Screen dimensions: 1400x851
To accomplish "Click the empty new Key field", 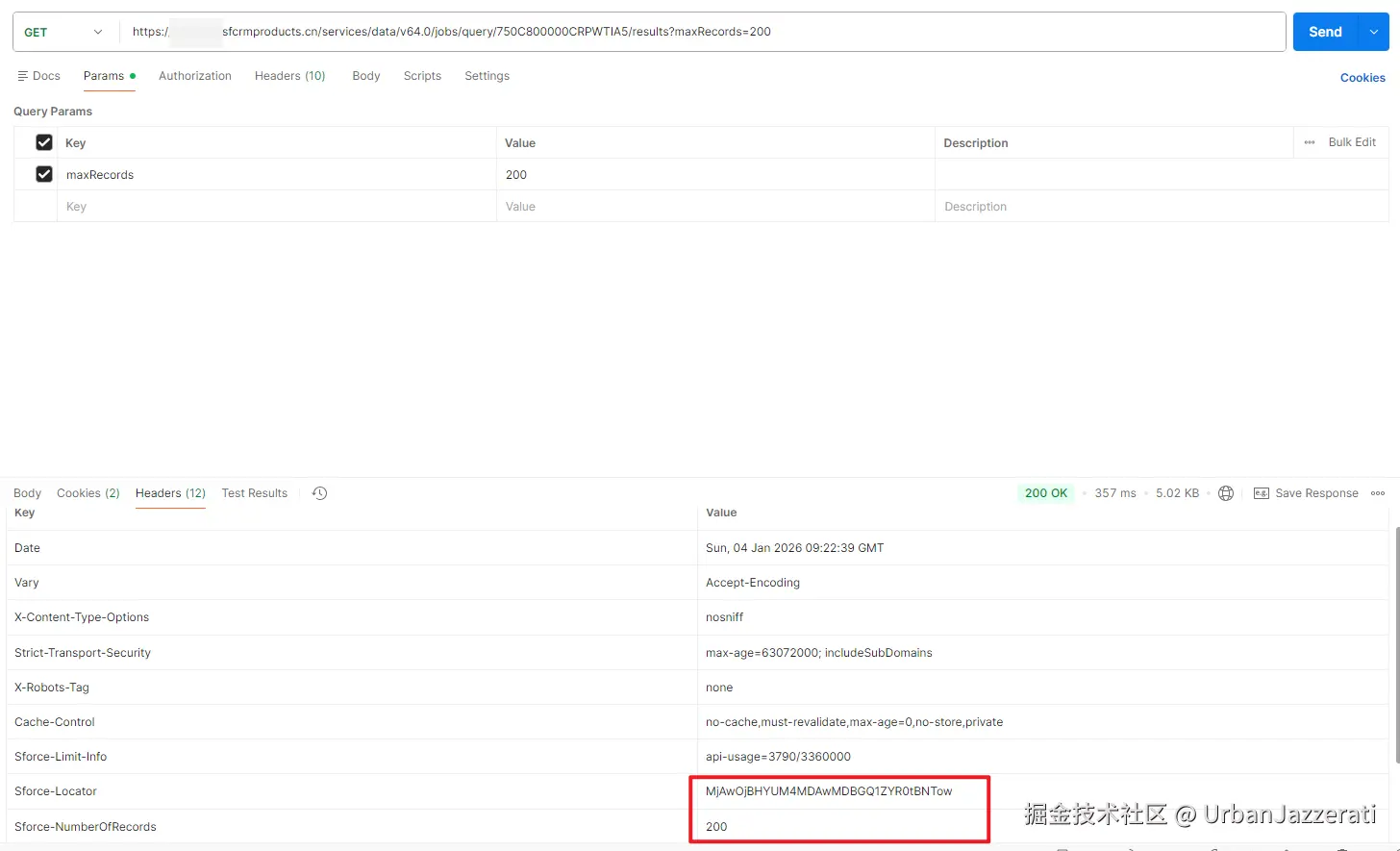I will (277, 206).
